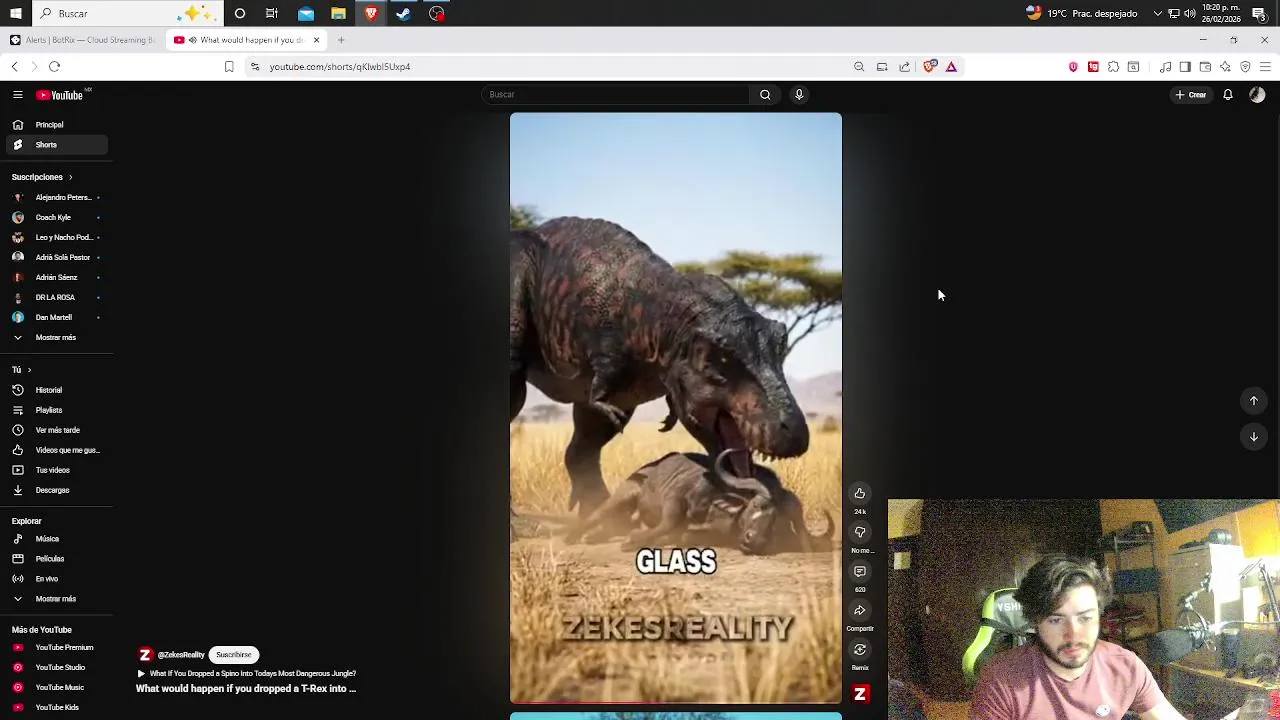Expand Mostrar más under subscriptions
The height and width of the screenshot is (720, 1280).
pos(56,337)
